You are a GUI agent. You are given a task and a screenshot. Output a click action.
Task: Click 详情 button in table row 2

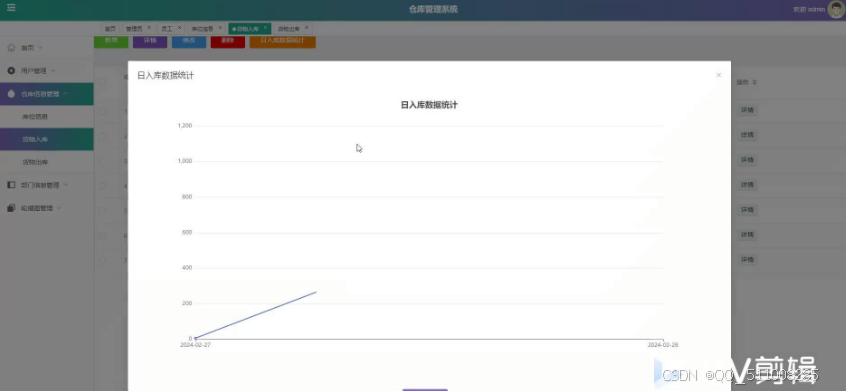747,135
